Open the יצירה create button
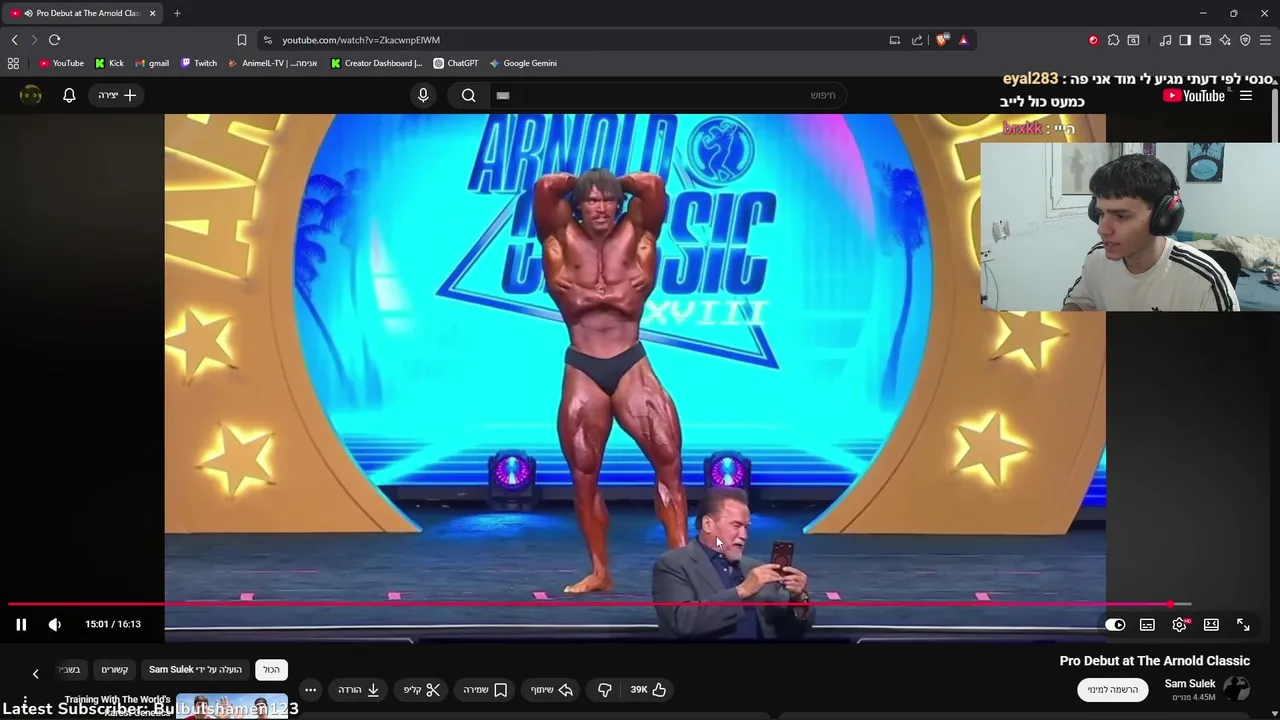Screen dimensions: 1280x720 coord(117,95)
